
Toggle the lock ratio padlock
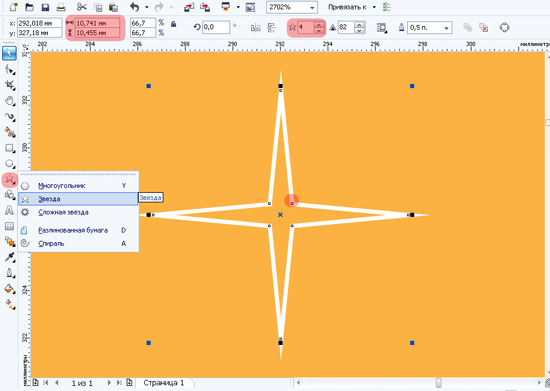tap(173, 24)
